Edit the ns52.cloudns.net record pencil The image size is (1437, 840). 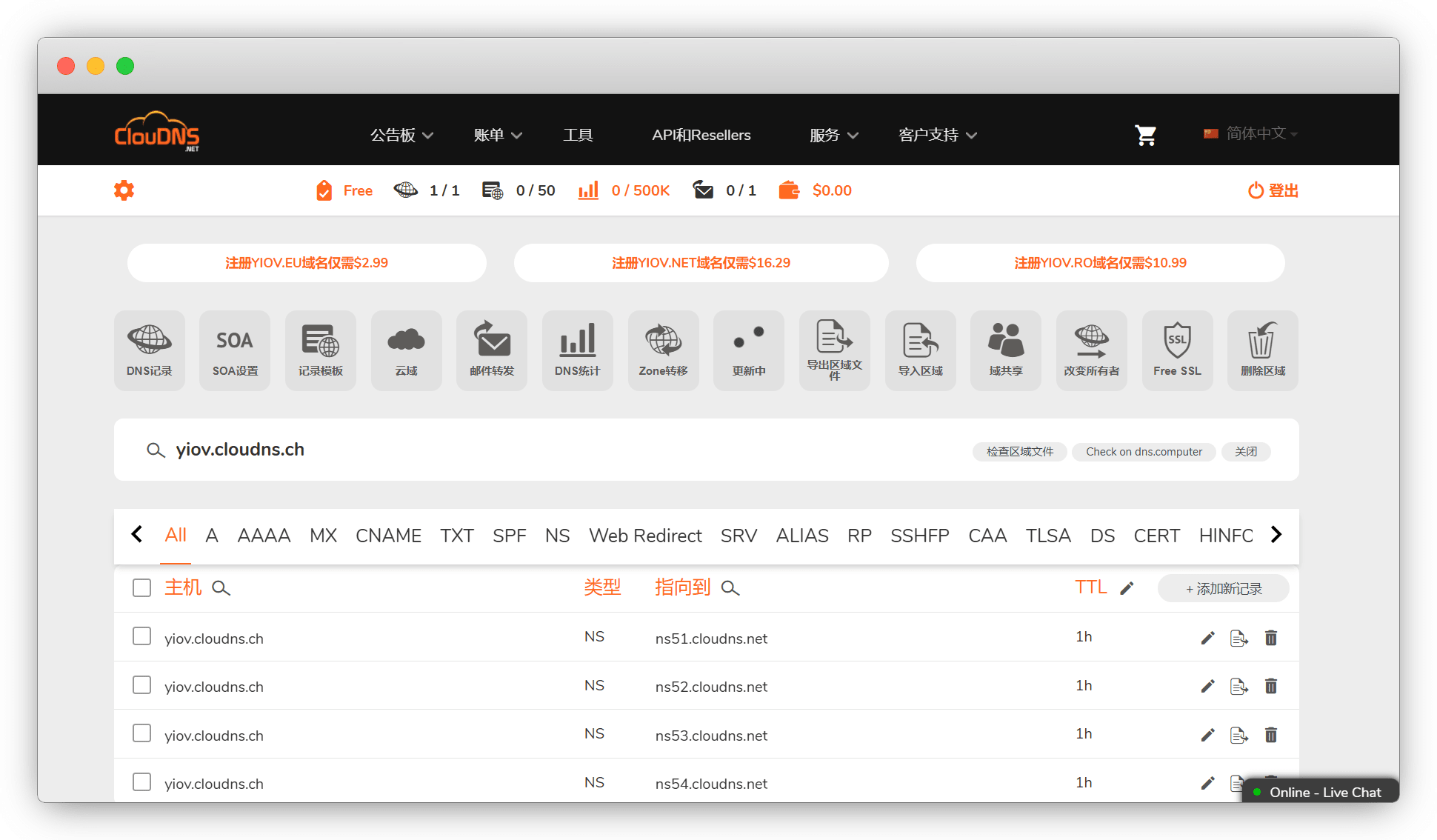pos(1207,686)
